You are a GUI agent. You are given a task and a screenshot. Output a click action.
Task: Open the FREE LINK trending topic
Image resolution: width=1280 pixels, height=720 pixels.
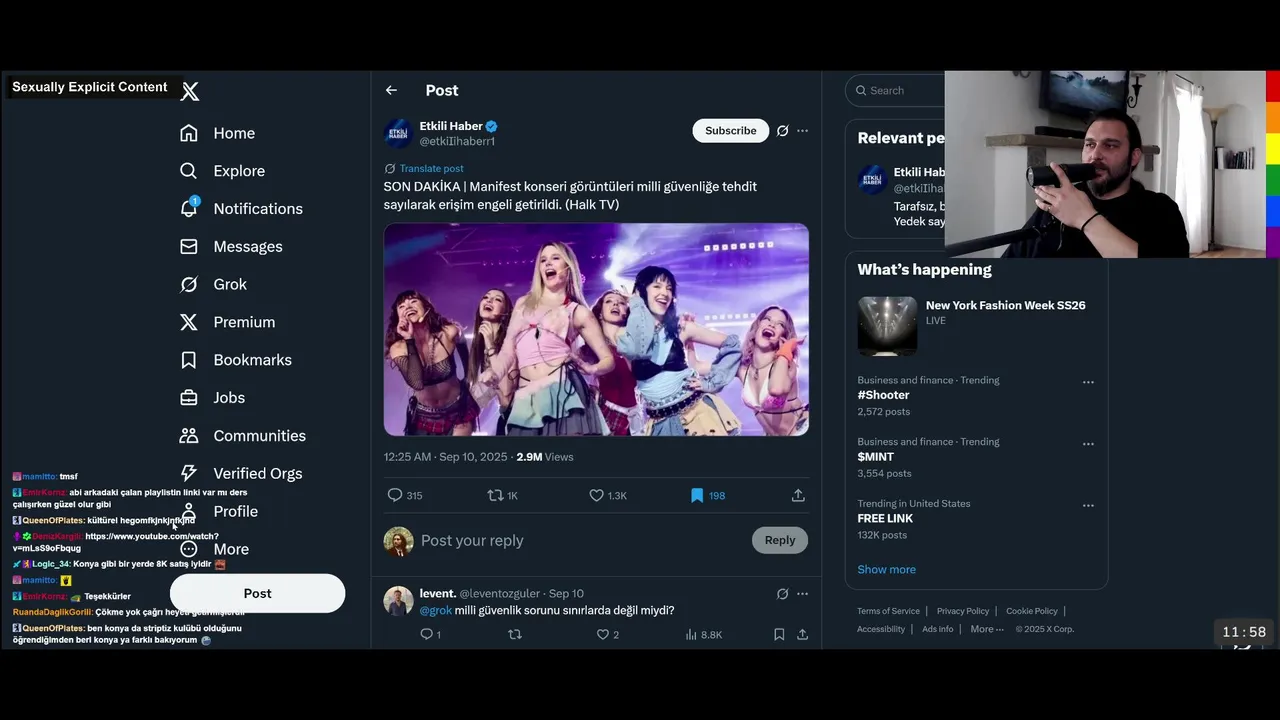point(885,519)
